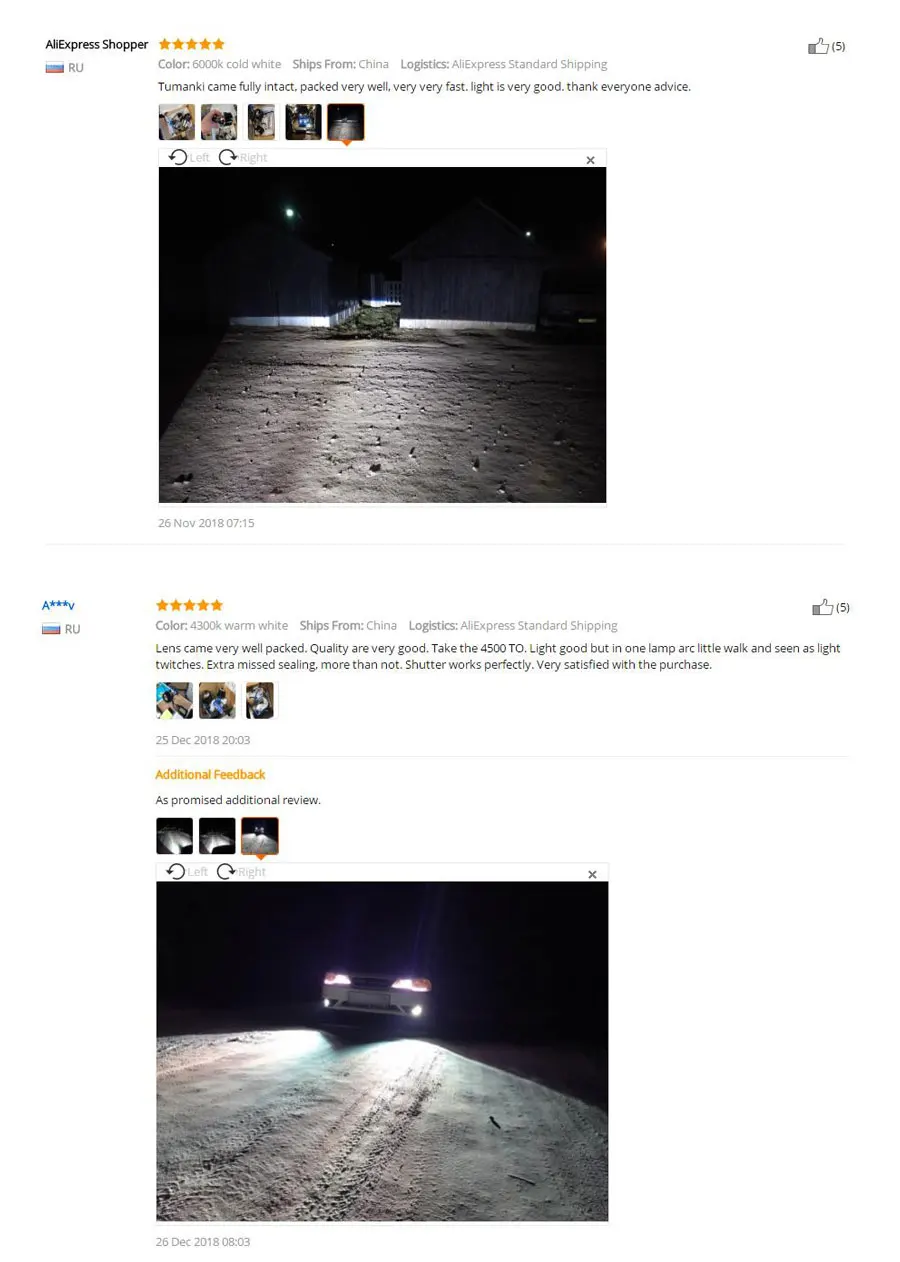Open fourth thumbnail in AliExpress Shopper review
This screenshot has height=1262, width=900.
tap(303, 122)
